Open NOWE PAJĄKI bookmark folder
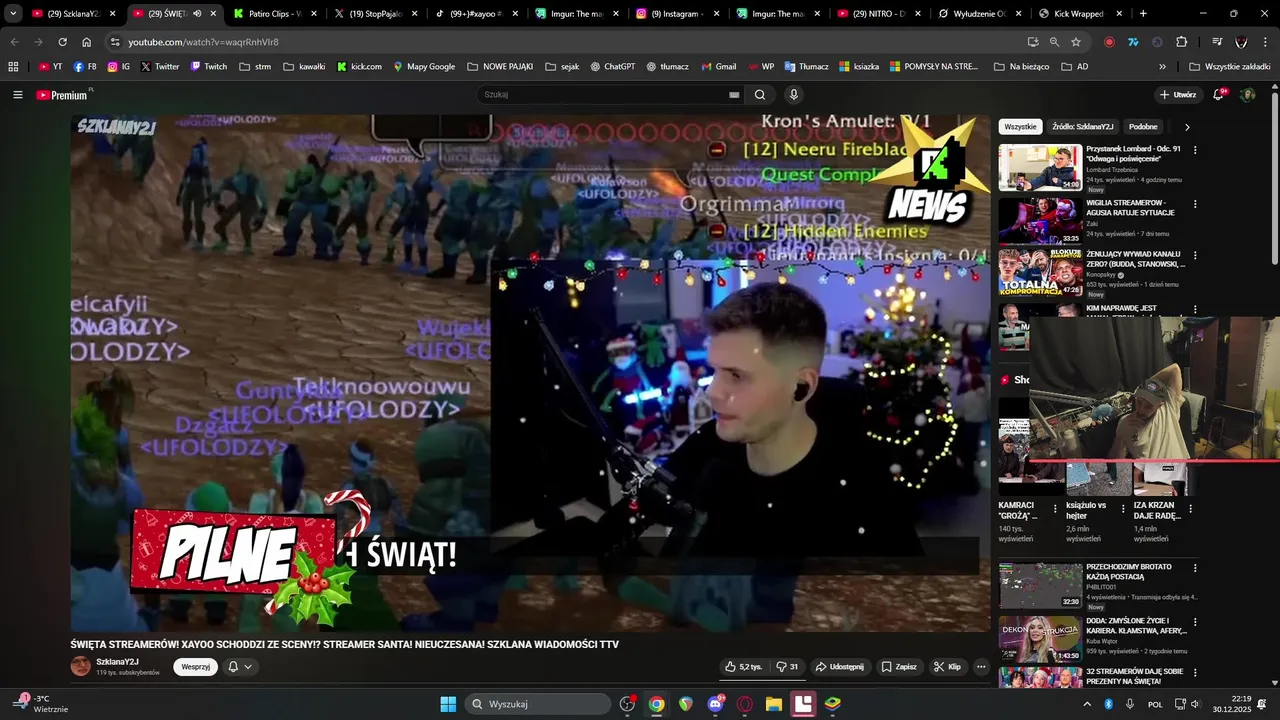 (x=499, y=67)
